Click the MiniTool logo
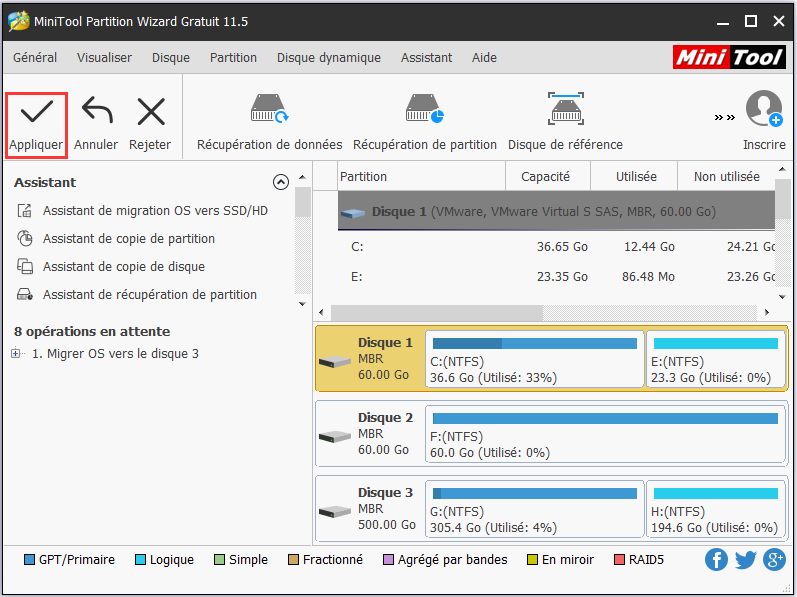The image size is (797, 597). tap(729, 57)
